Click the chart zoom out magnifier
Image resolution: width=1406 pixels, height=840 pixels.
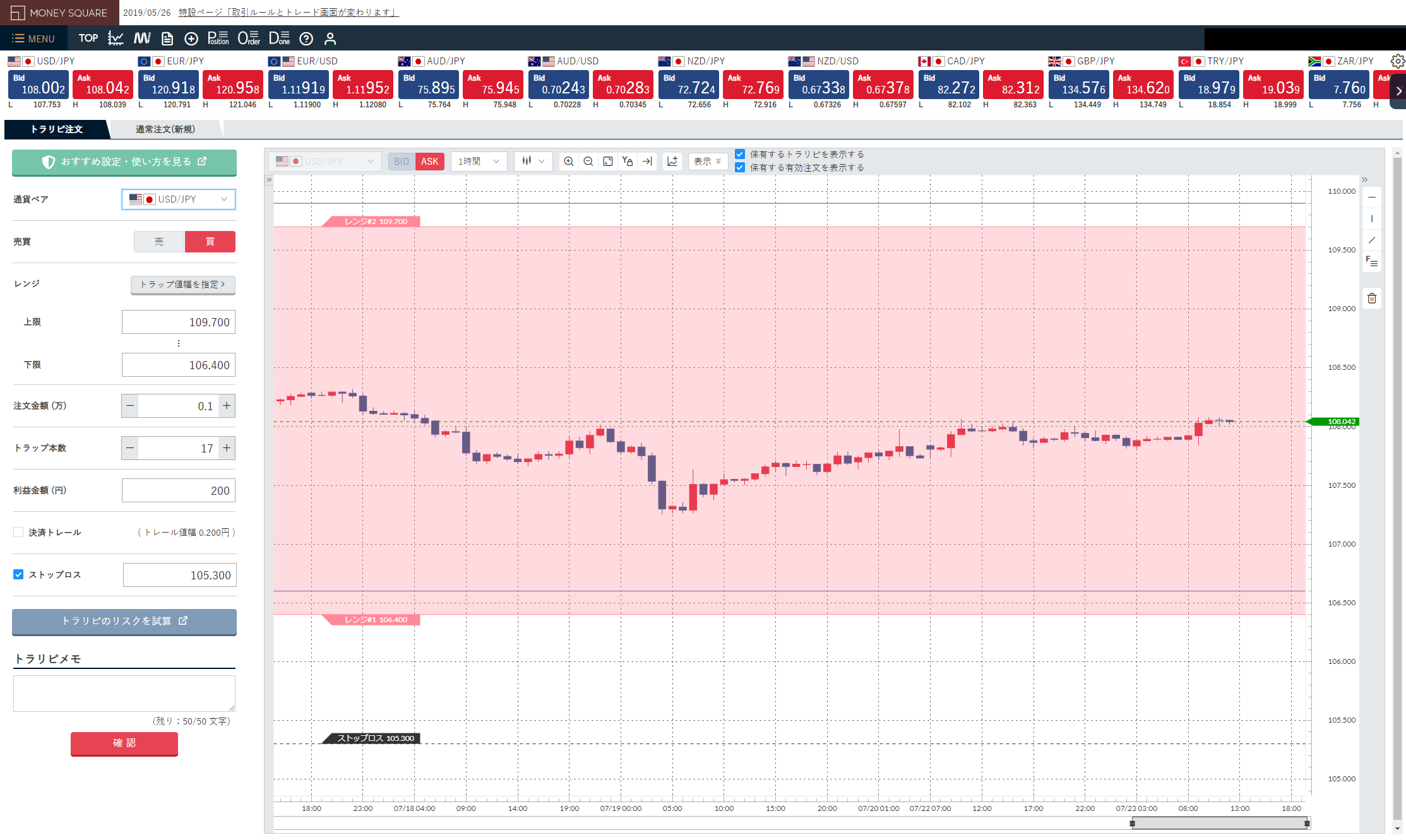(588, 162)
